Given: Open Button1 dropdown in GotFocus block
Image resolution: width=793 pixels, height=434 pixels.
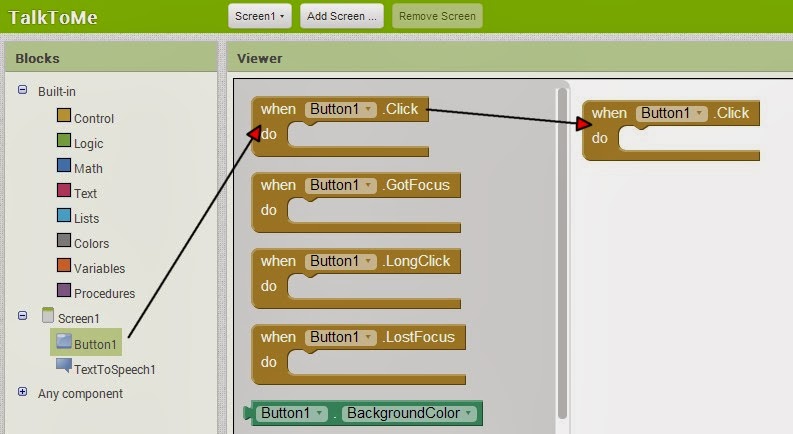Looking at the screenshot, I should (x=340, y=185).
